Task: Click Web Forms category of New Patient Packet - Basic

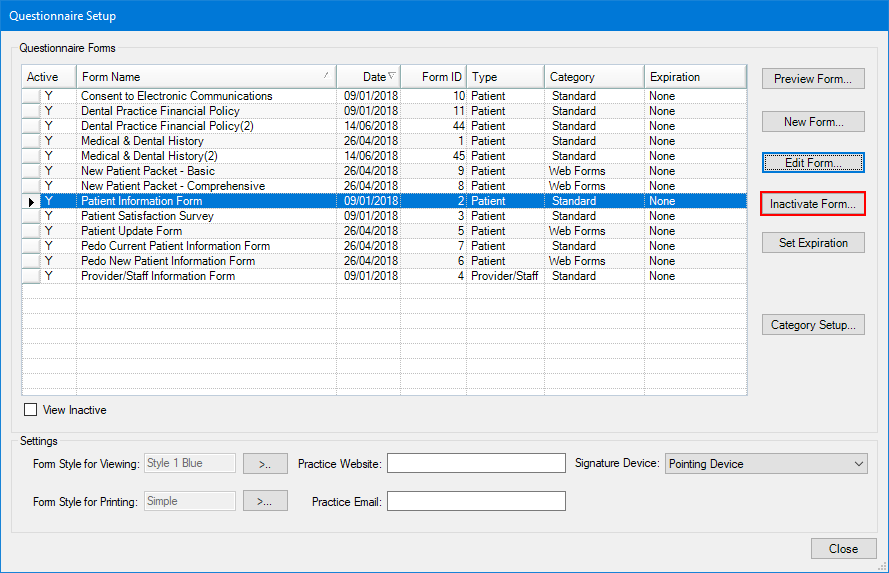Action: coord(594,171)
